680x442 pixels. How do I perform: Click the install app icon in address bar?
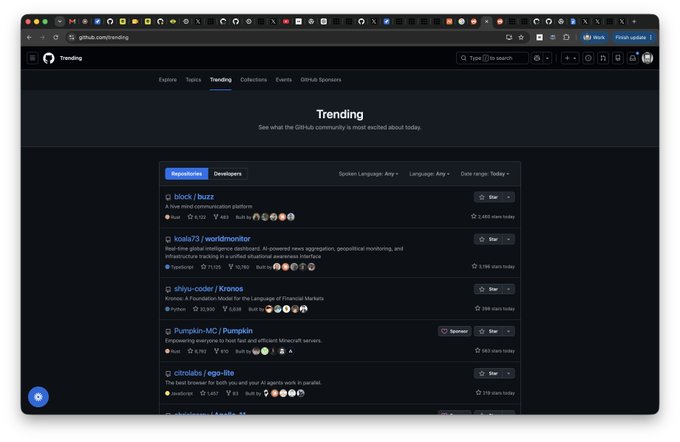509,37
